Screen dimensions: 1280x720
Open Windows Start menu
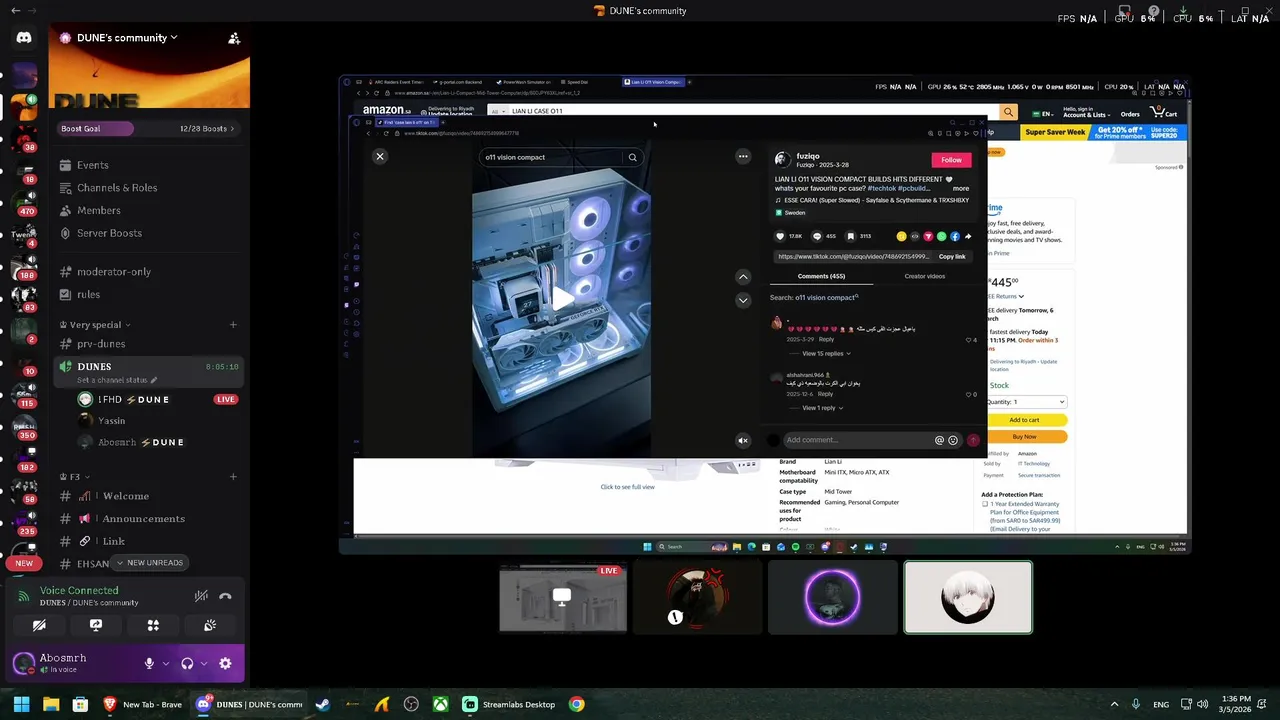[21, 704]
